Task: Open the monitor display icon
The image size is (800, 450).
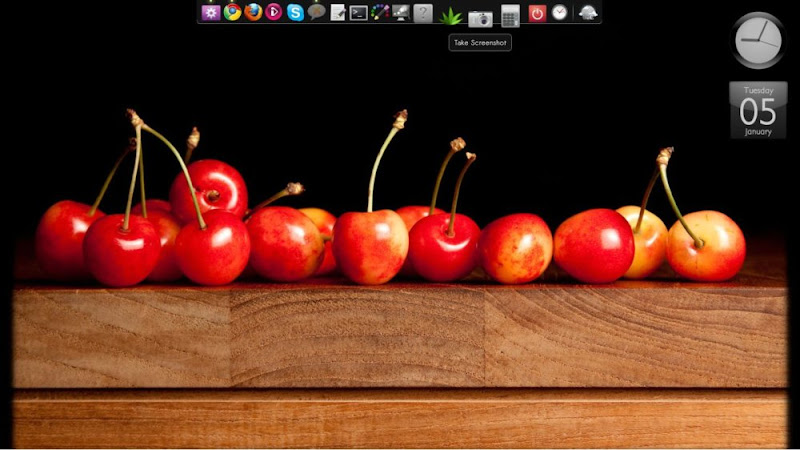Action: point(401,13)
